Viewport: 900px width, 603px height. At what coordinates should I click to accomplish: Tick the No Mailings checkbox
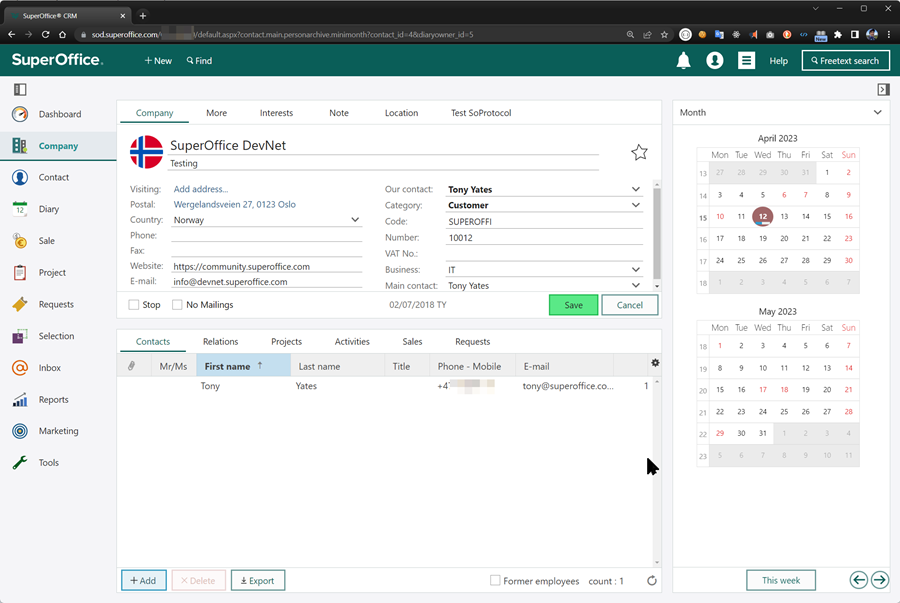click(178, 305)
